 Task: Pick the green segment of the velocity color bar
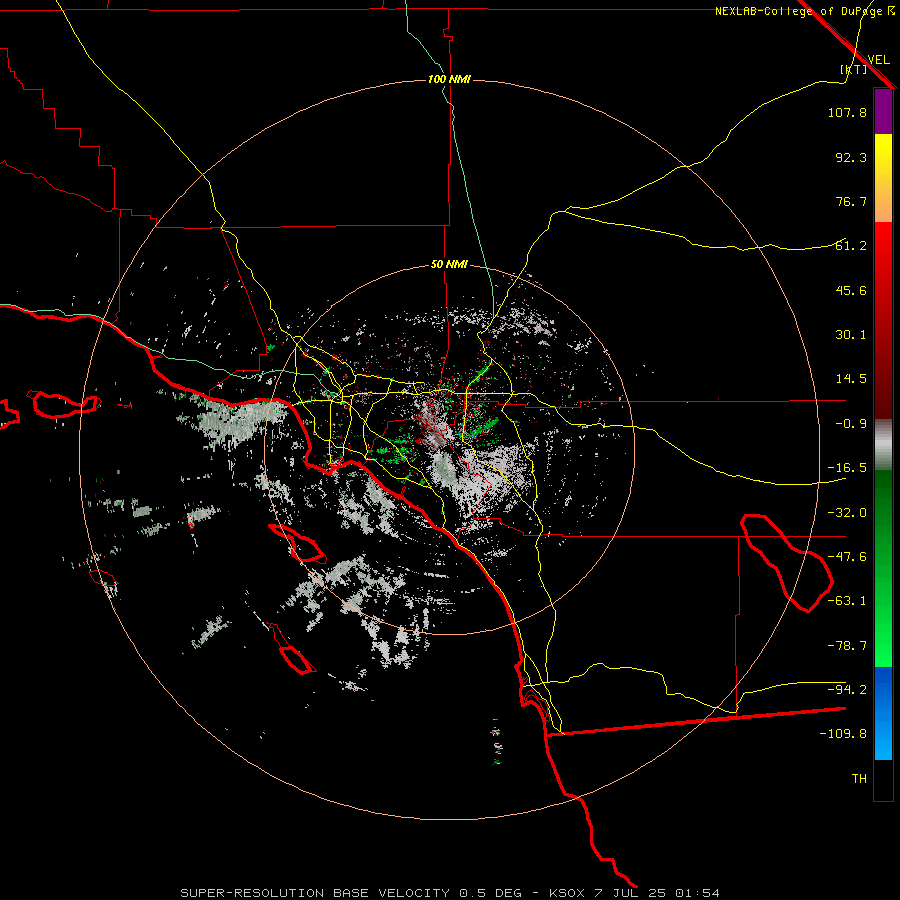pos(883,568)
